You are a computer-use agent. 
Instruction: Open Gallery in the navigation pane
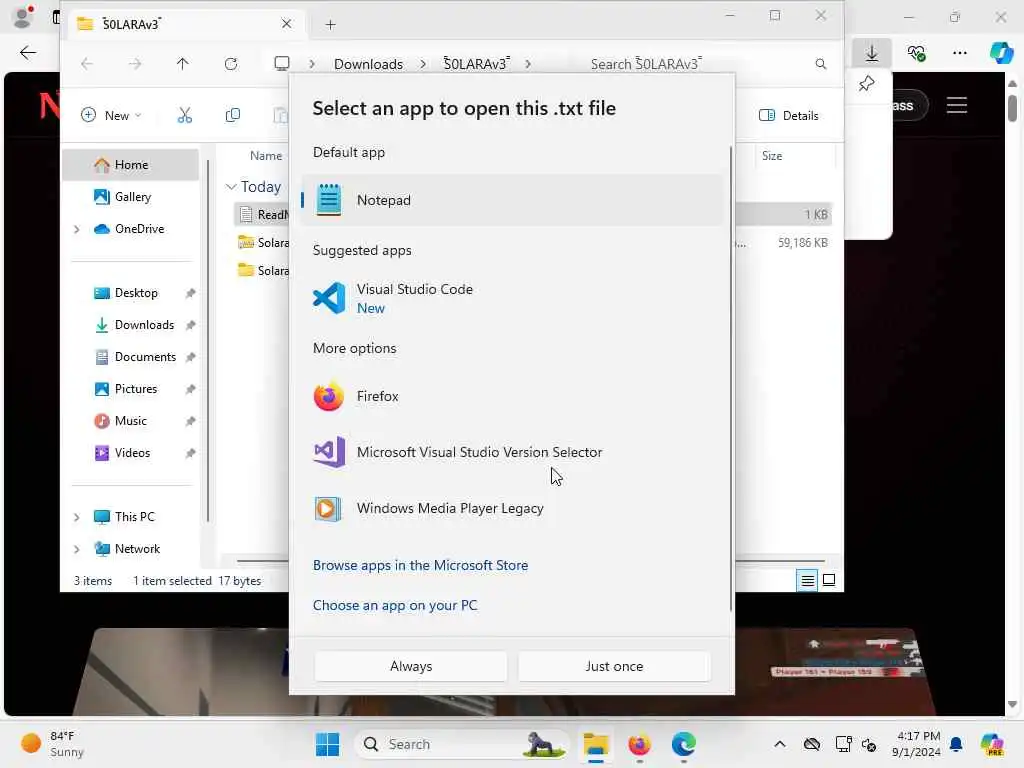(x=131, y=197)
